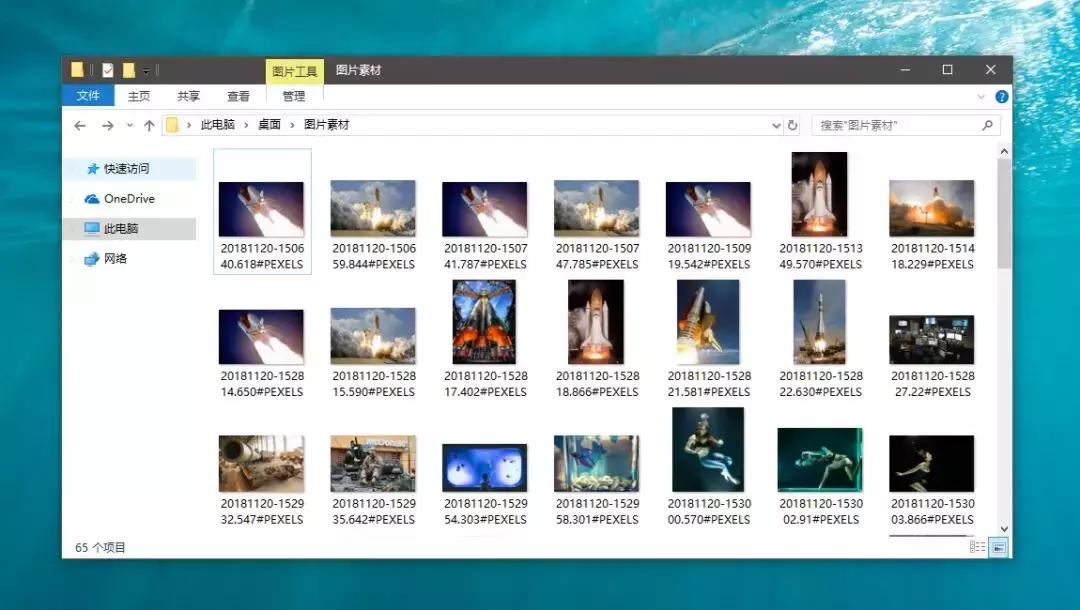Switch to large thumbnails view

998,547
